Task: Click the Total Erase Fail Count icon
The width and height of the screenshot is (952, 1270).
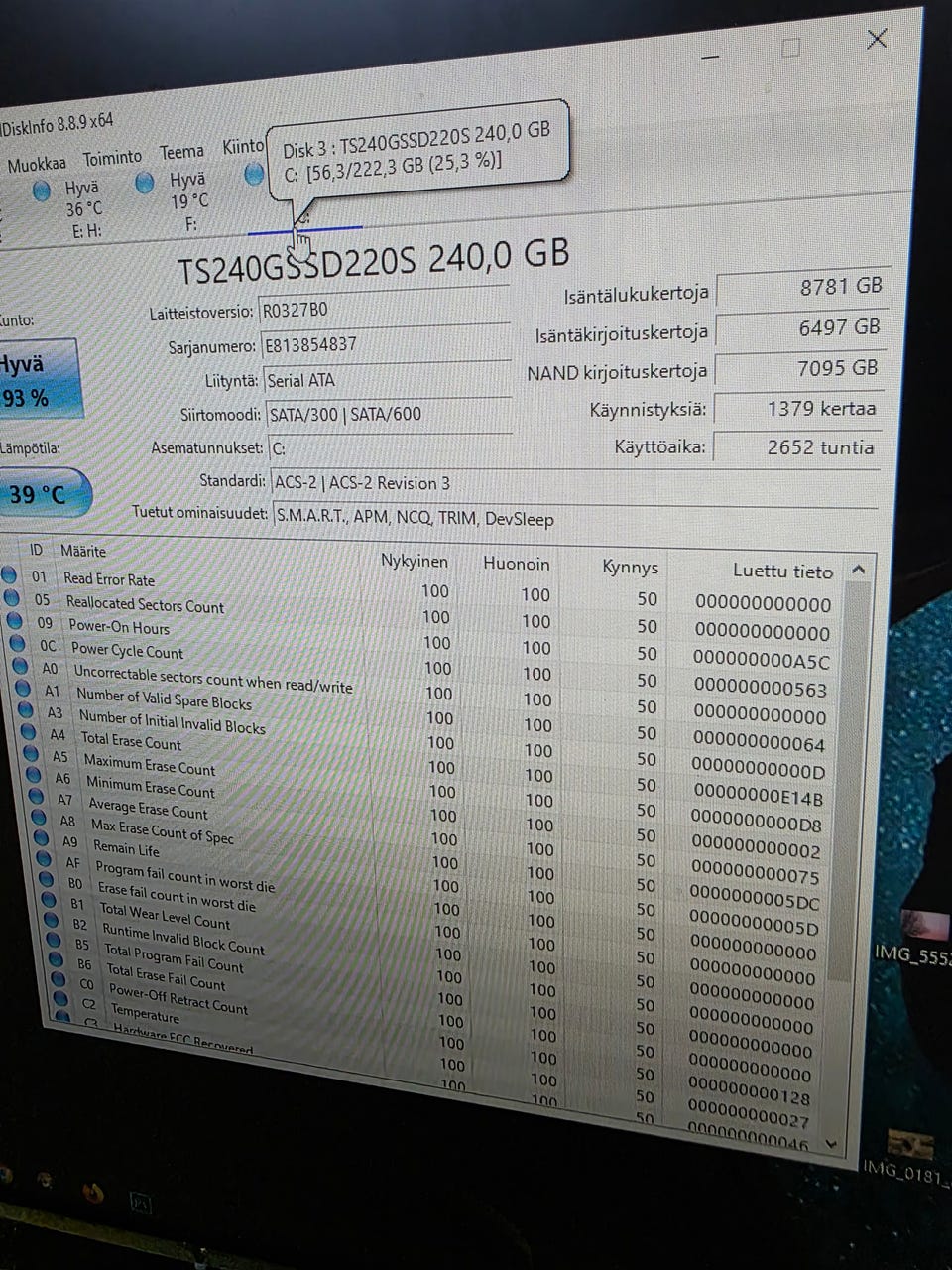Action: point(58,959)
